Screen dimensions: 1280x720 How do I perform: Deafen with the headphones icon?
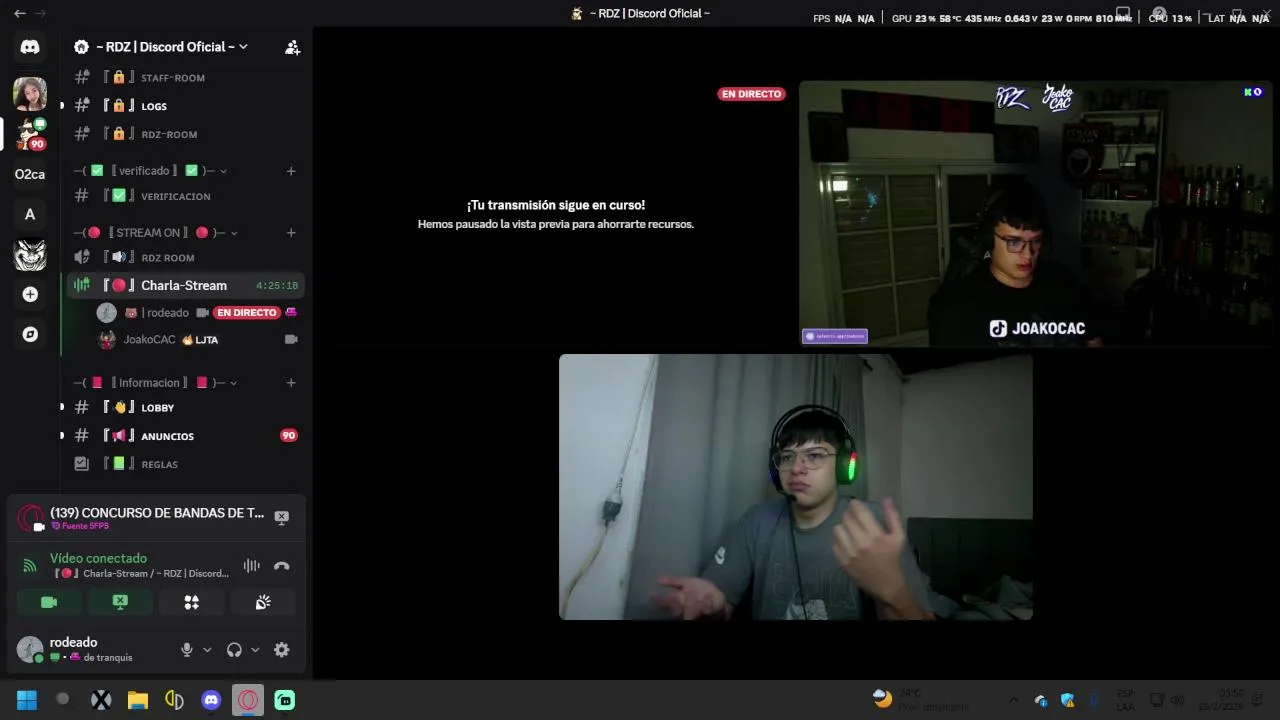click(x=234, y=650)
